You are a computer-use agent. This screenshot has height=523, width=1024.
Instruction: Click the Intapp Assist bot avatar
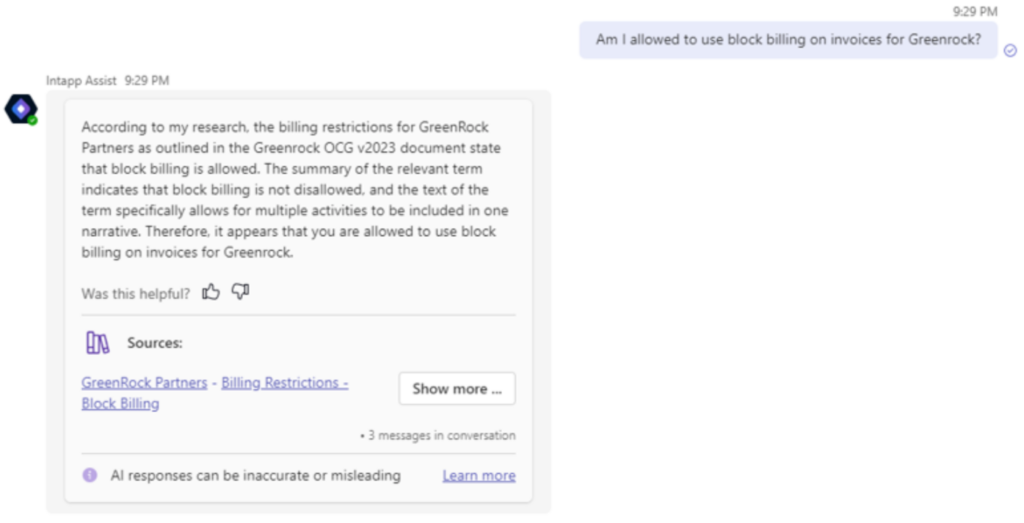[20, 107]
